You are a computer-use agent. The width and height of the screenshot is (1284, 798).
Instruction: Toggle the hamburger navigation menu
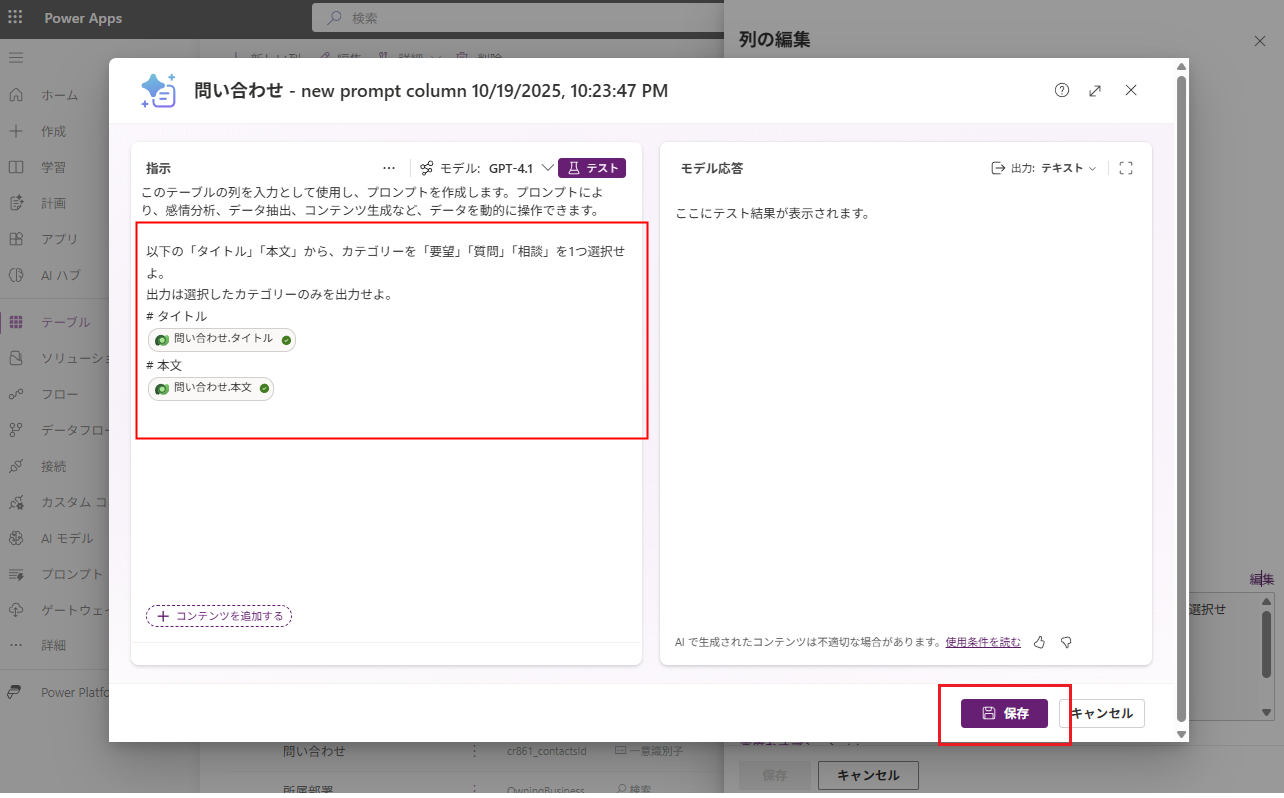click(16, 58)
